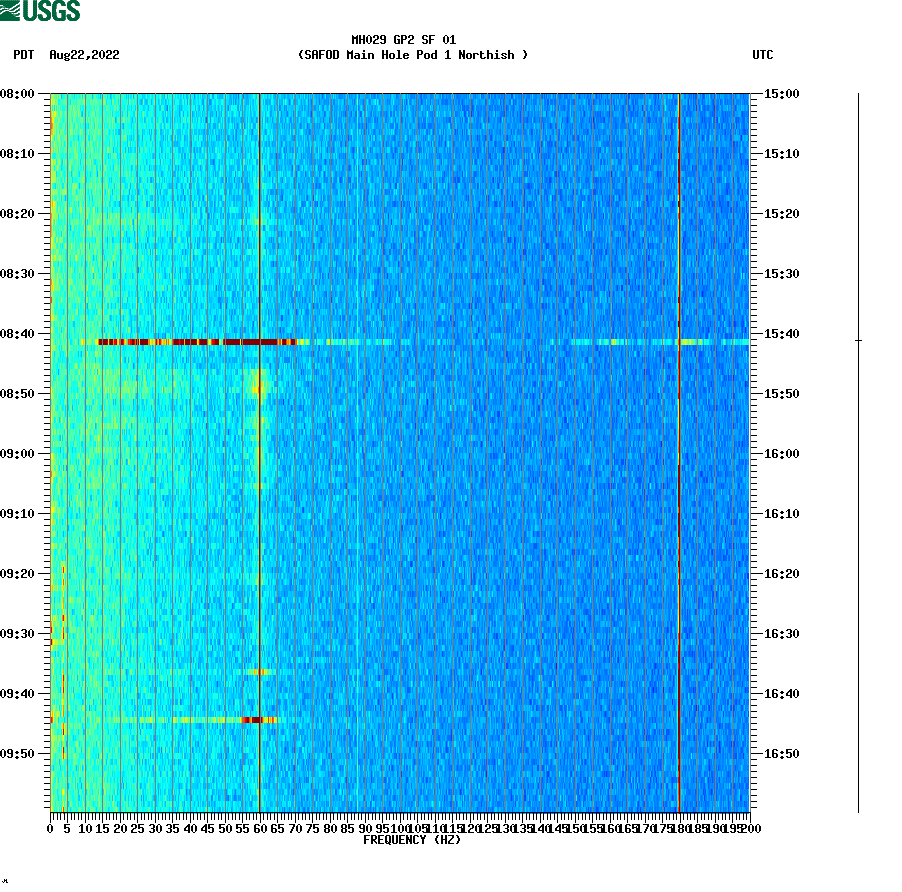Click the 0 Hz frequency tick label
Viewport: 902px width, 892px height.
coord(47,829)
